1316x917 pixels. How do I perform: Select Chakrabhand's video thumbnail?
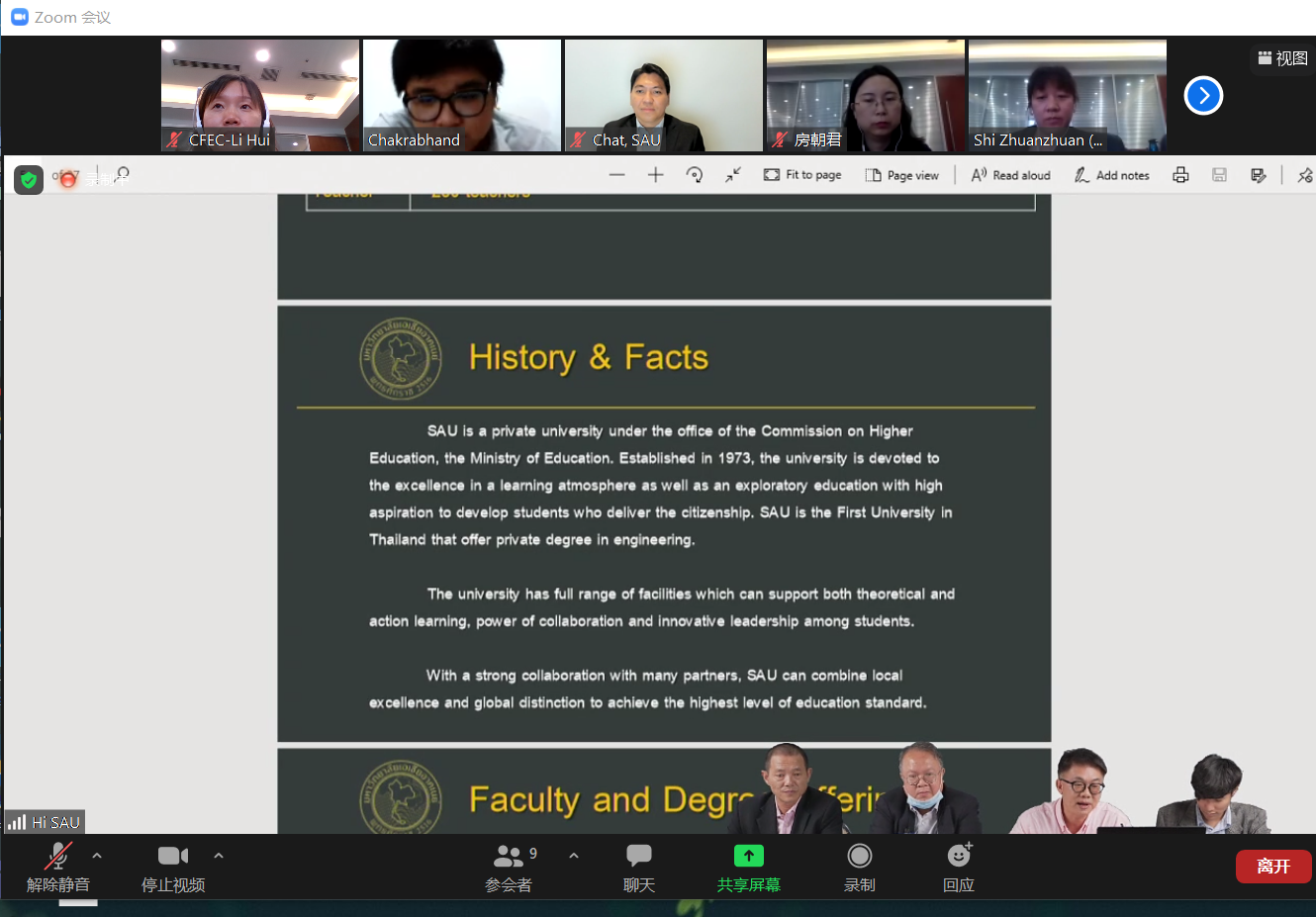[x=461, y=95]
